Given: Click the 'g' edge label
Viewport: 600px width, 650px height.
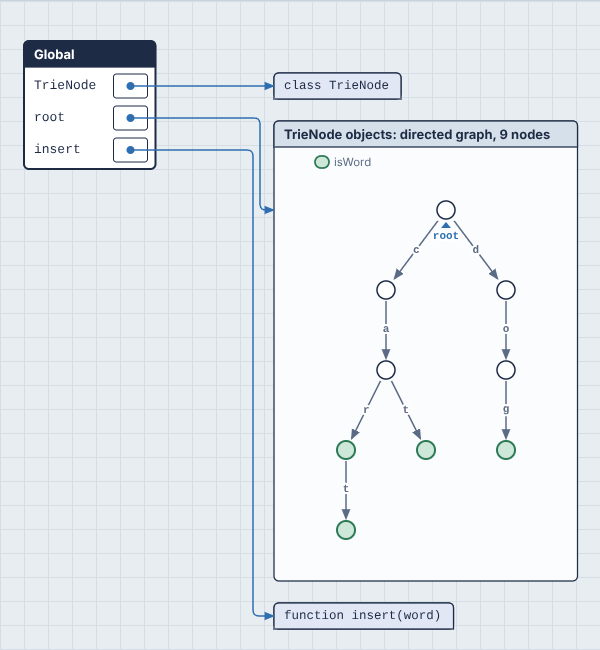Looking at the screenshot, I should tap(506, 409).
